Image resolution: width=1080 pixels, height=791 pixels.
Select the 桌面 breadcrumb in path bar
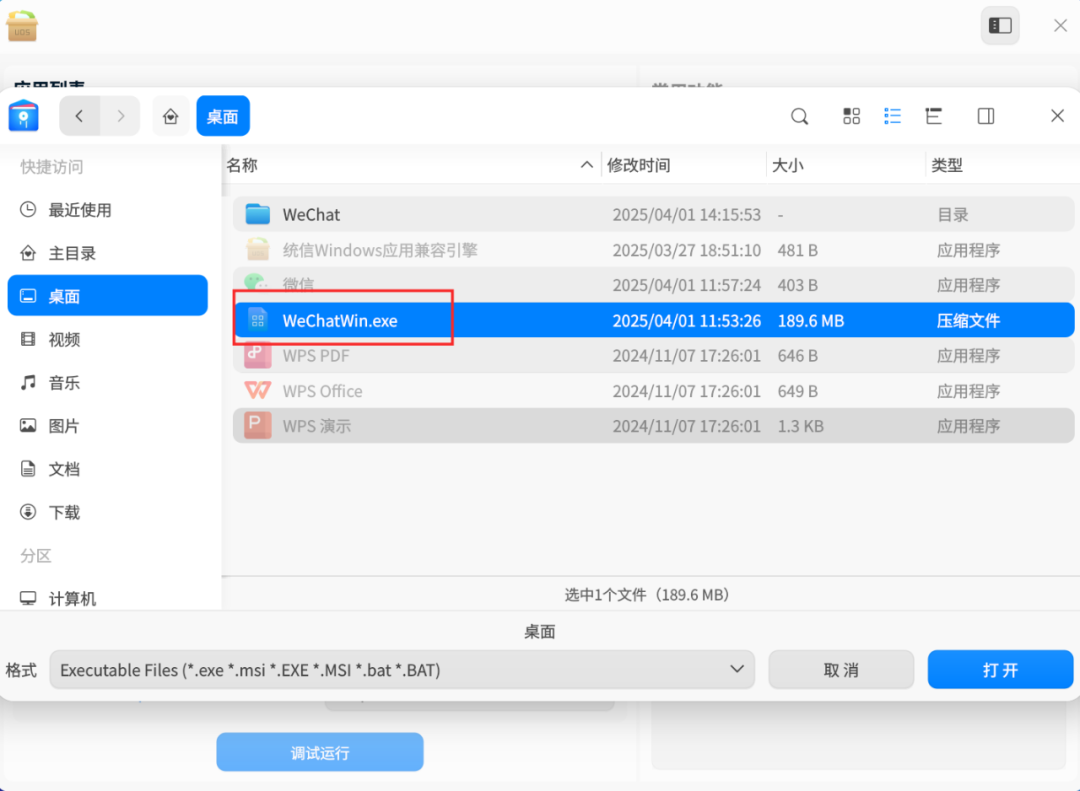pyautogui.click(x=222, y=116)
